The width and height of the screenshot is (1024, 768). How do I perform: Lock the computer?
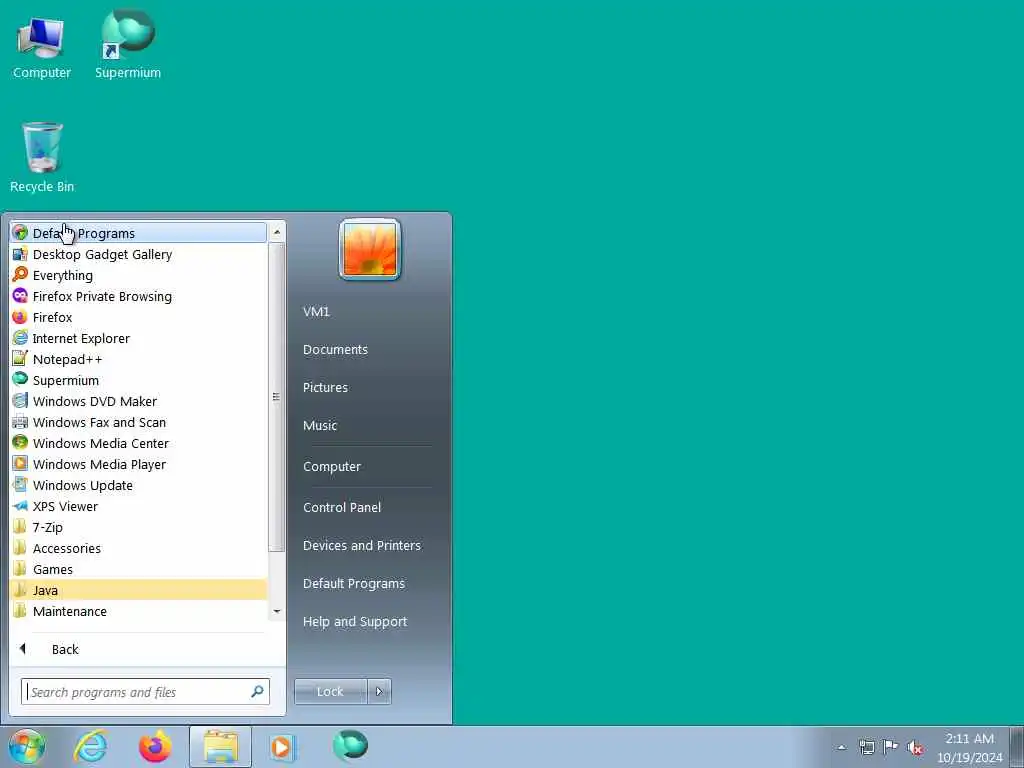[x=330, y=691]
